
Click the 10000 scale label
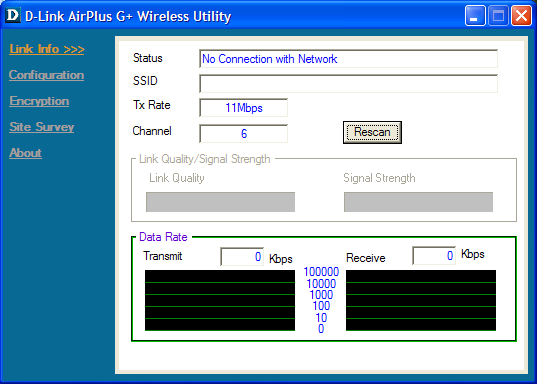321,284
